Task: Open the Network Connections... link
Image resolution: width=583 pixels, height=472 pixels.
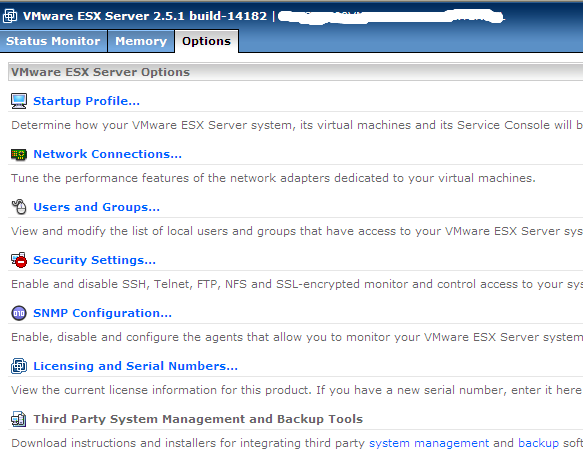Action: (107, 154)
